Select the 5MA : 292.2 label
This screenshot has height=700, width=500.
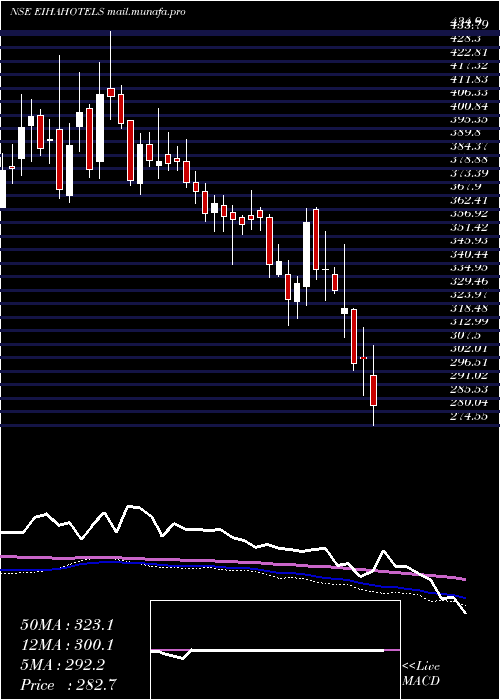tap(62, 665)
